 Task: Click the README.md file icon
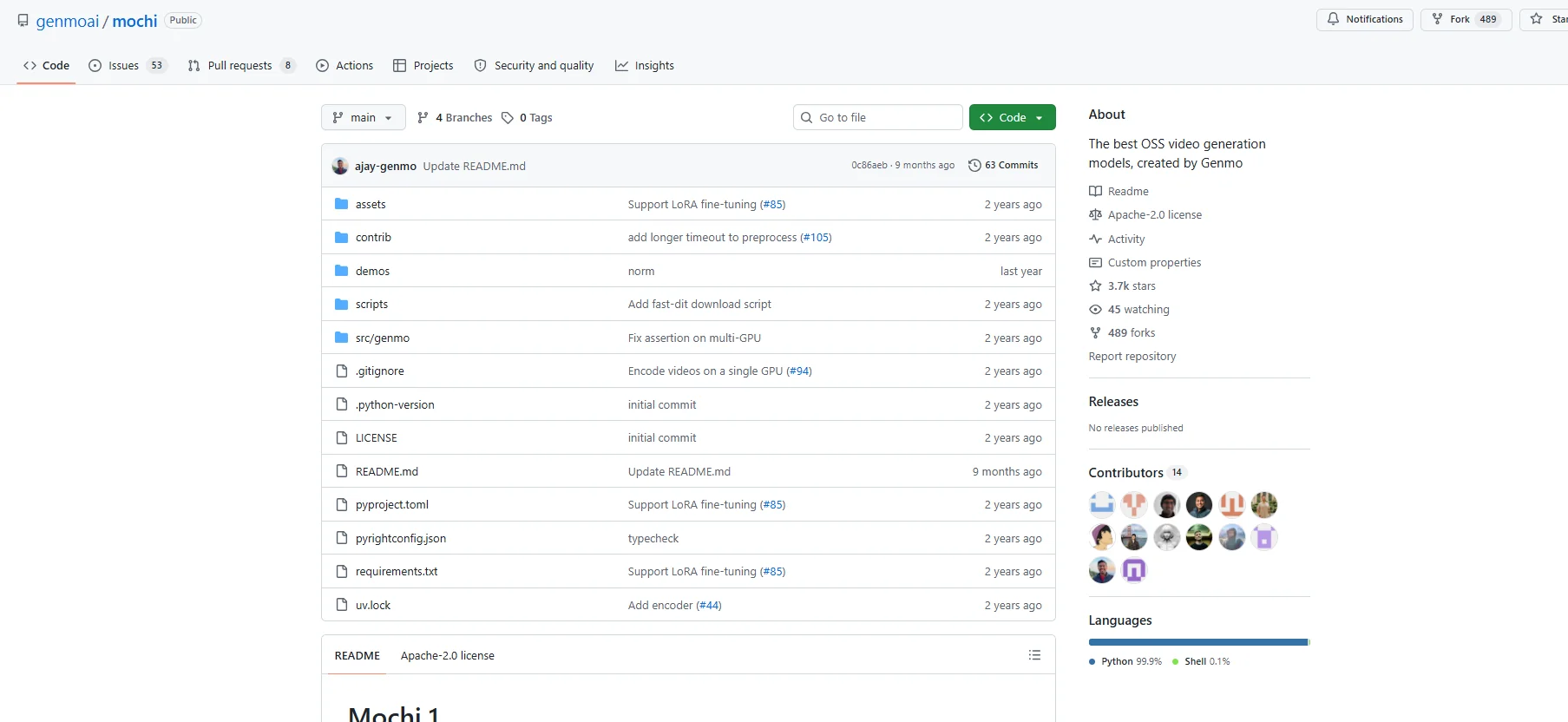[x=342, y=471]
